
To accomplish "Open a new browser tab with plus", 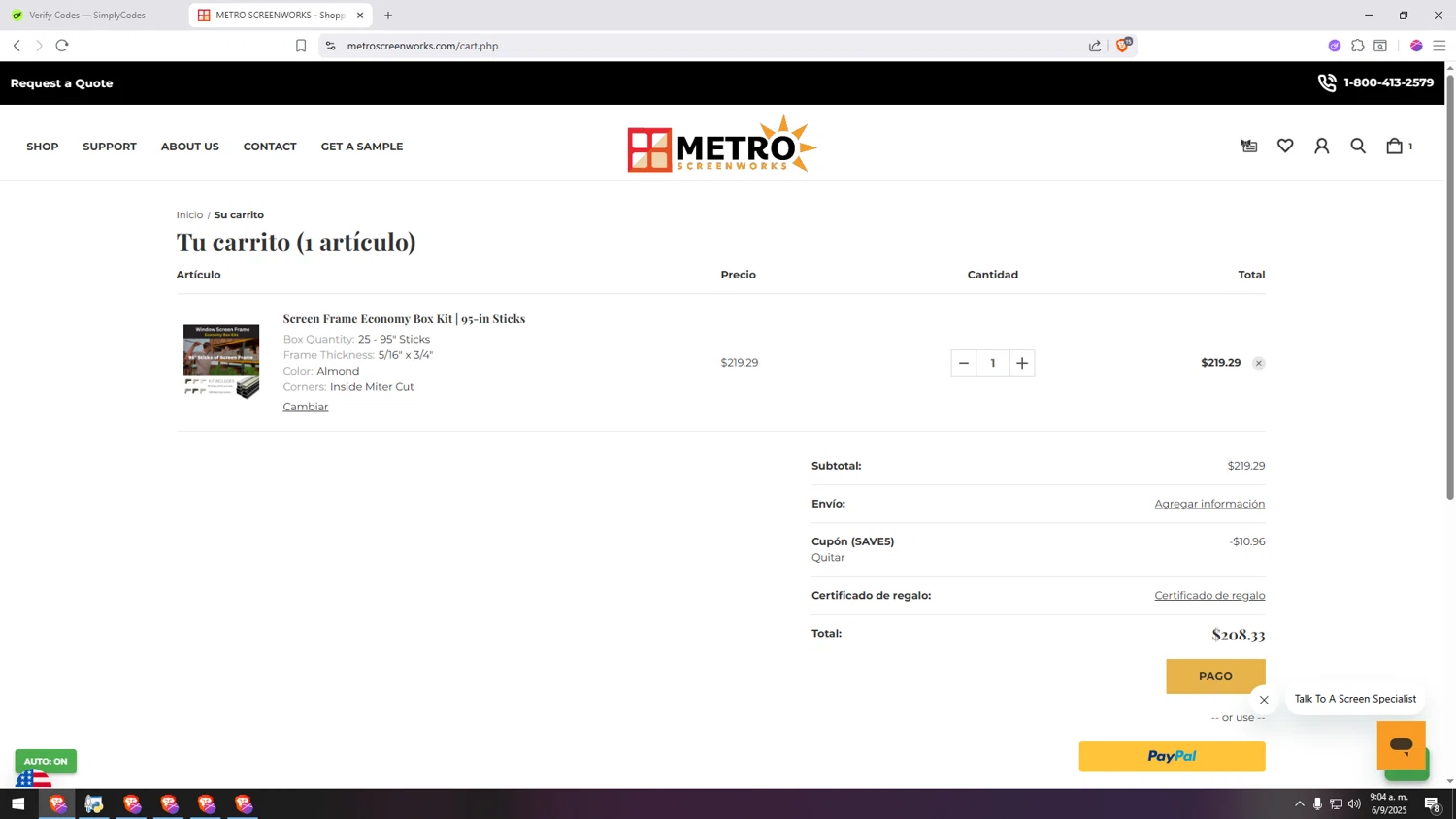I will click(x=388, y=16).
